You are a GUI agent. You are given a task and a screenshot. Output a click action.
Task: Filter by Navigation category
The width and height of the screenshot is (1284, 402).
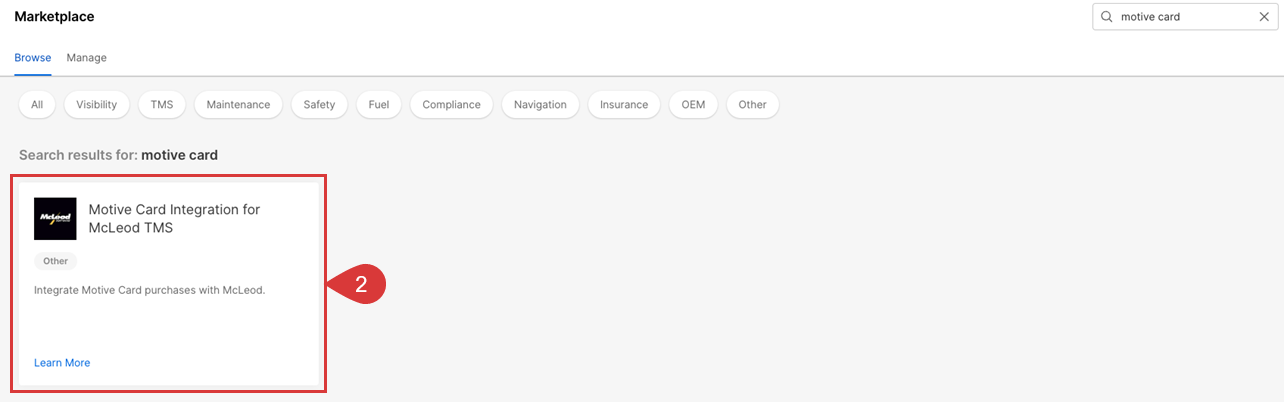tap(540, 104)
